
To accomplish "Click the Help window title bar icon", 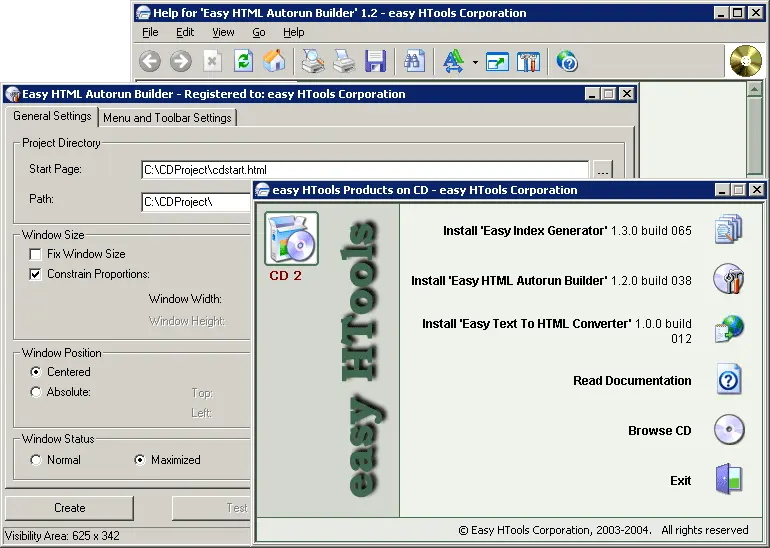I will 143,13.
